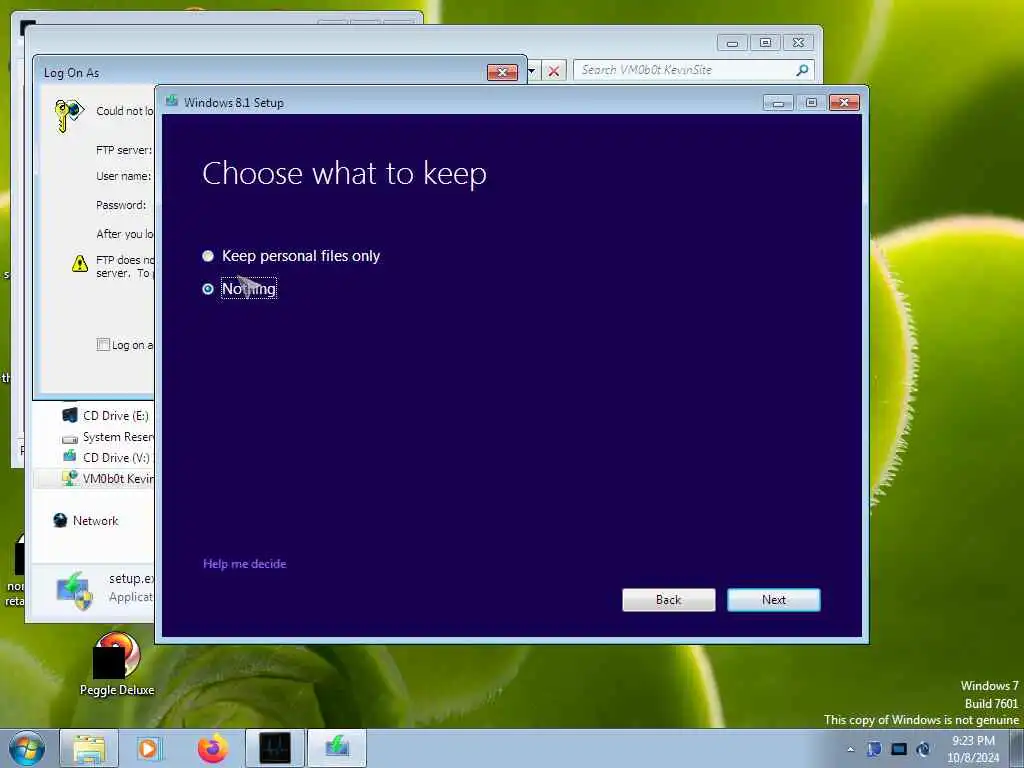The image size is (1024, 768).
Task: Select Network in Explorer navigation pane
Action: [86, 520]
